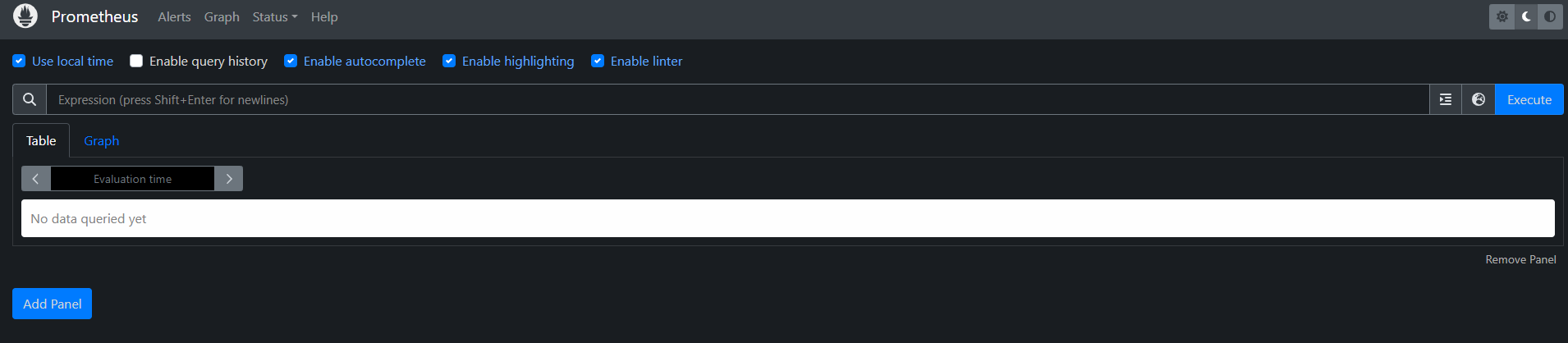Uncheck Enable highlighting option
The width and height of the screenshot is (1568, 343).
pyautogui.click(x=449, y=61)
